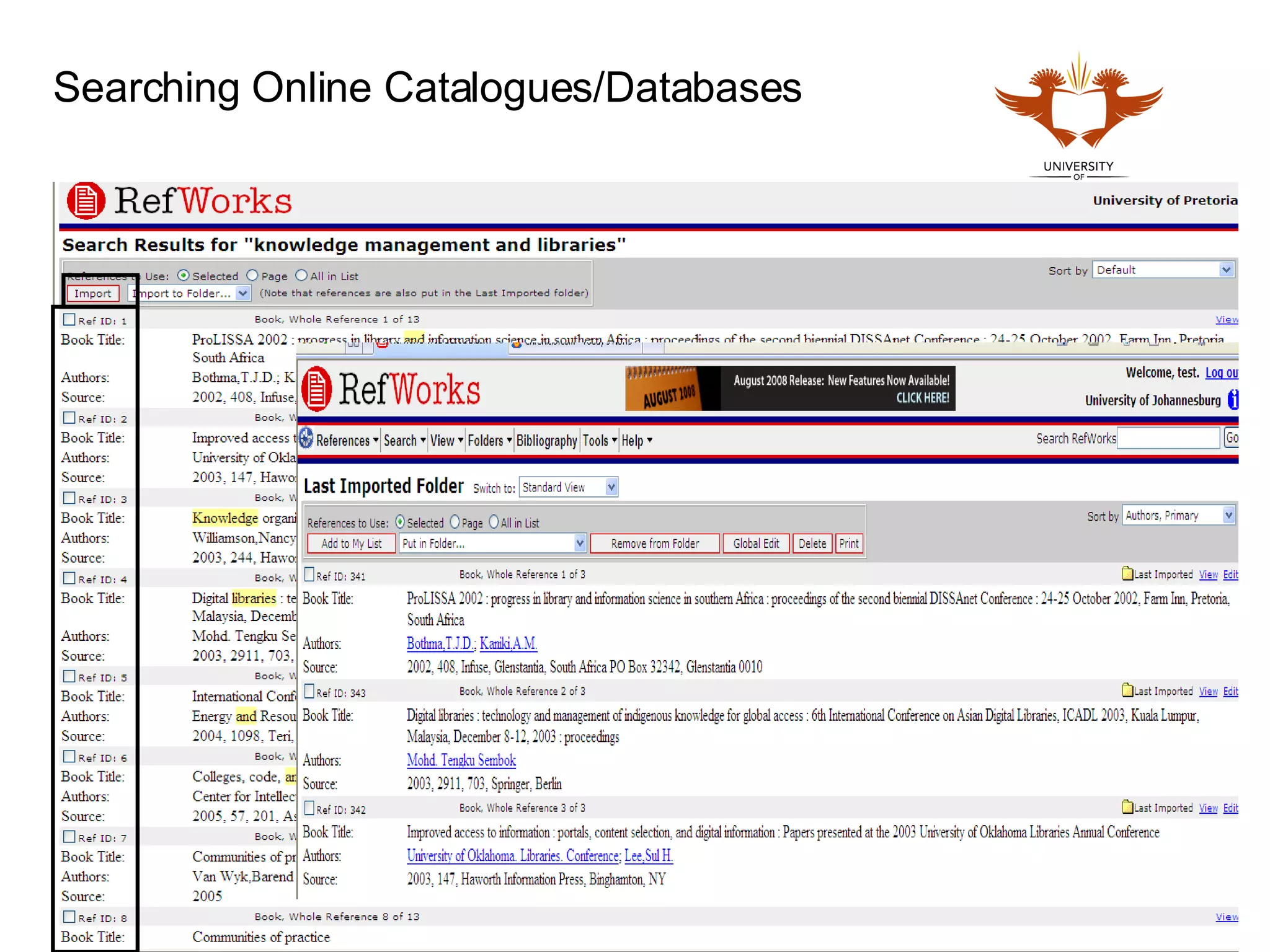The height and width of the screenshot is (952, 1270).
Task: Click the View link for Ref ID 341
Action: click(x=1208, y=575)
